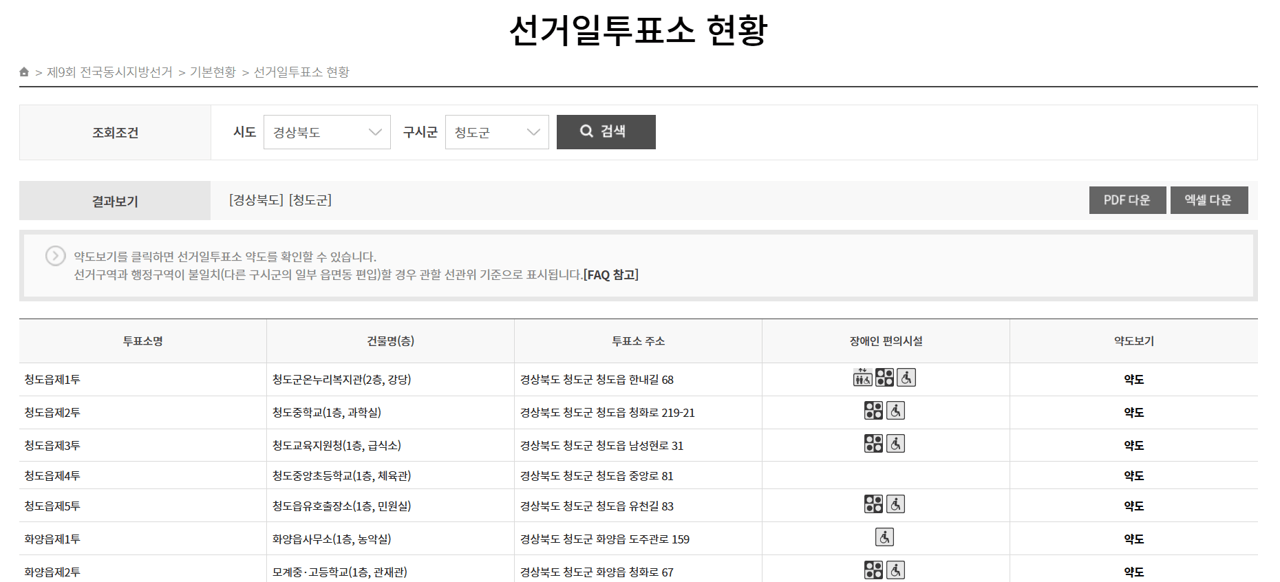Click the 건물명(층) column header
The image size is (1280, 582).
391,341
